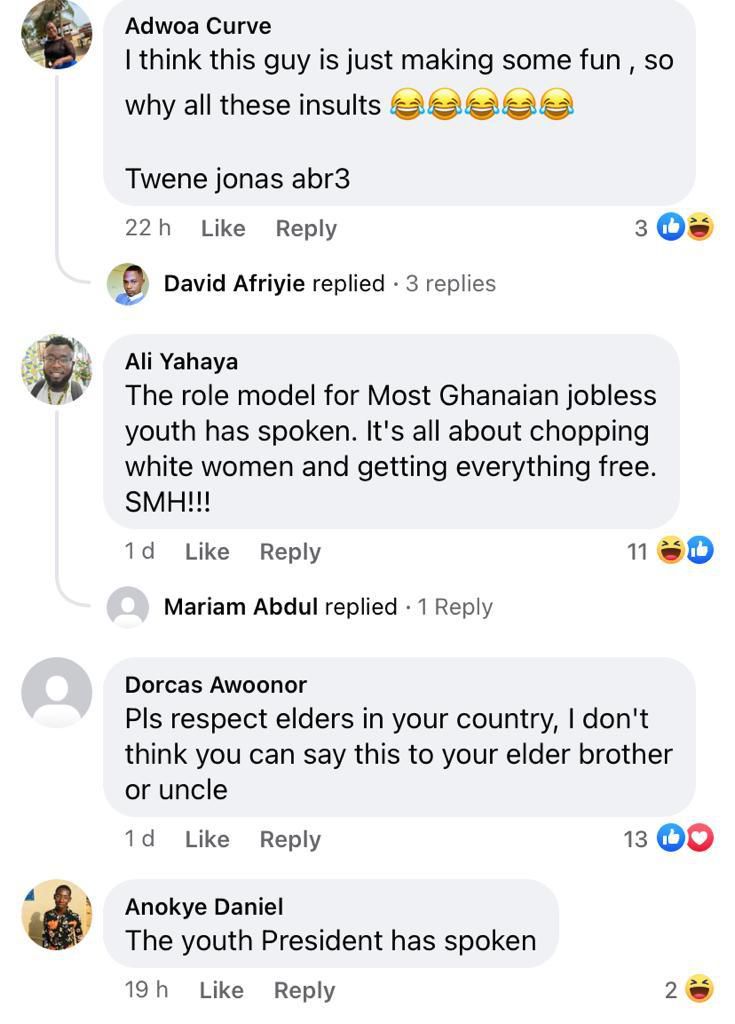Toggle Like on Dorcas Awoonor's comment
This screenshot has height=1024, width=735.
pos(207,839)
